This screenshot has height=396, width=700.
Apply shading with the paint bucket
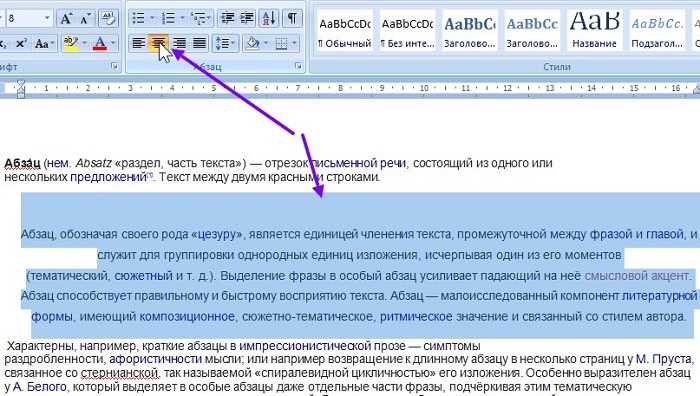pyautogui.click(x=253, y=43)
